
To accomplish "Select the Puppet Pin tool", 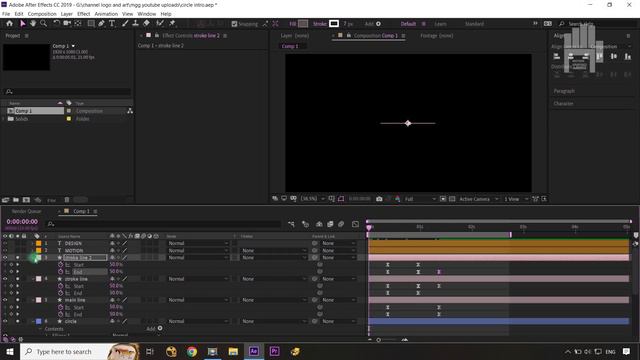I will (x=172, y=24).
